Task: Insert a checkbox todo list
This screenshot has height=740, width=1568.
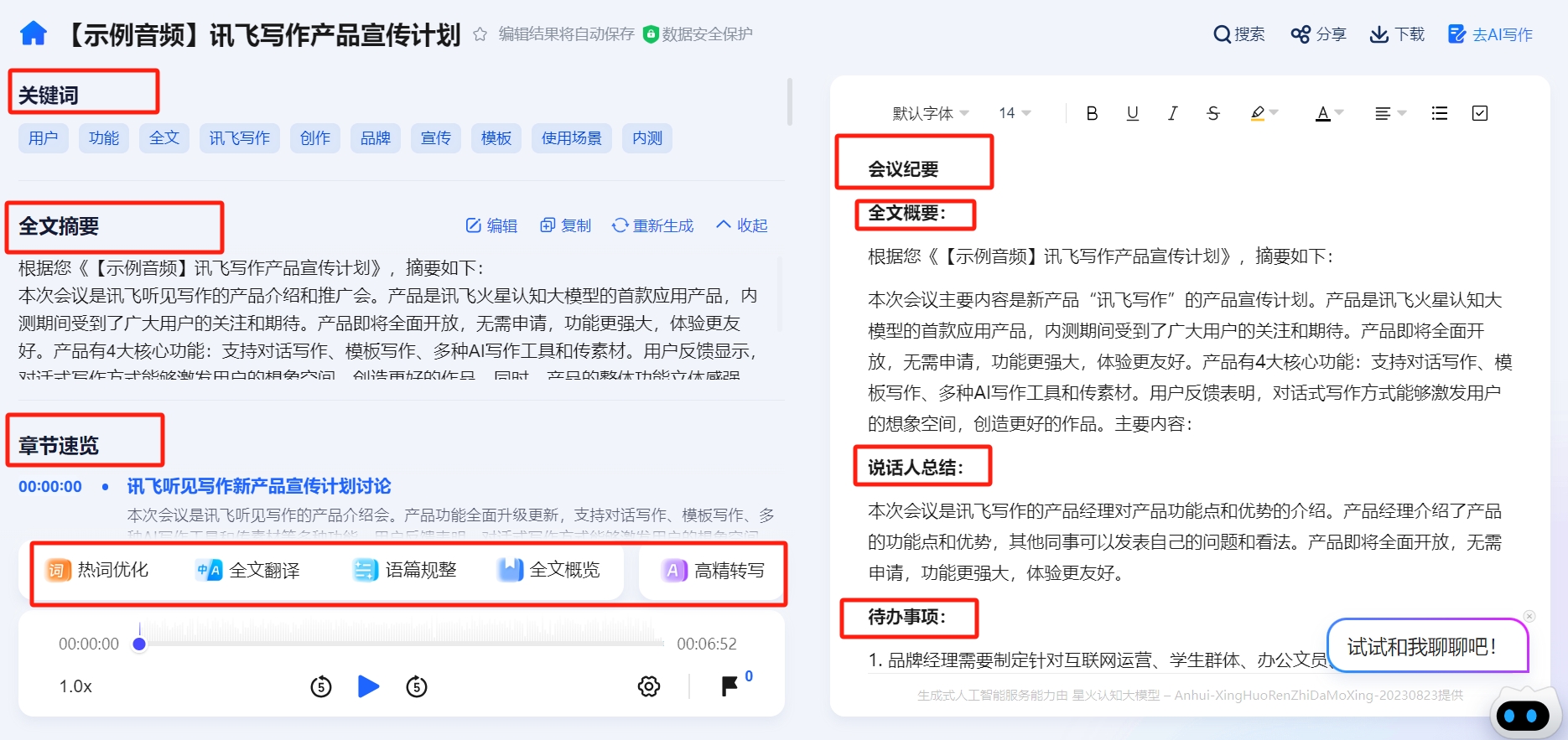Action: click(x=1480, y=113)
